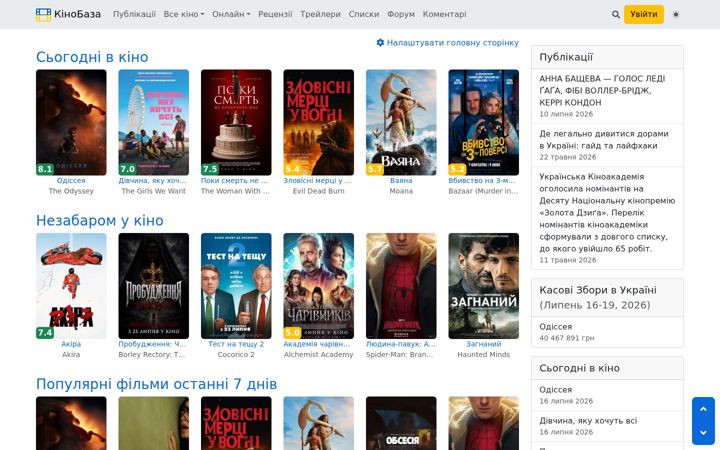Image resolution: width=720 pixels, height=450 pixels.
Task: Open the Академія чарівників poster
Action: pyautogui.click(x=319, y=286)
